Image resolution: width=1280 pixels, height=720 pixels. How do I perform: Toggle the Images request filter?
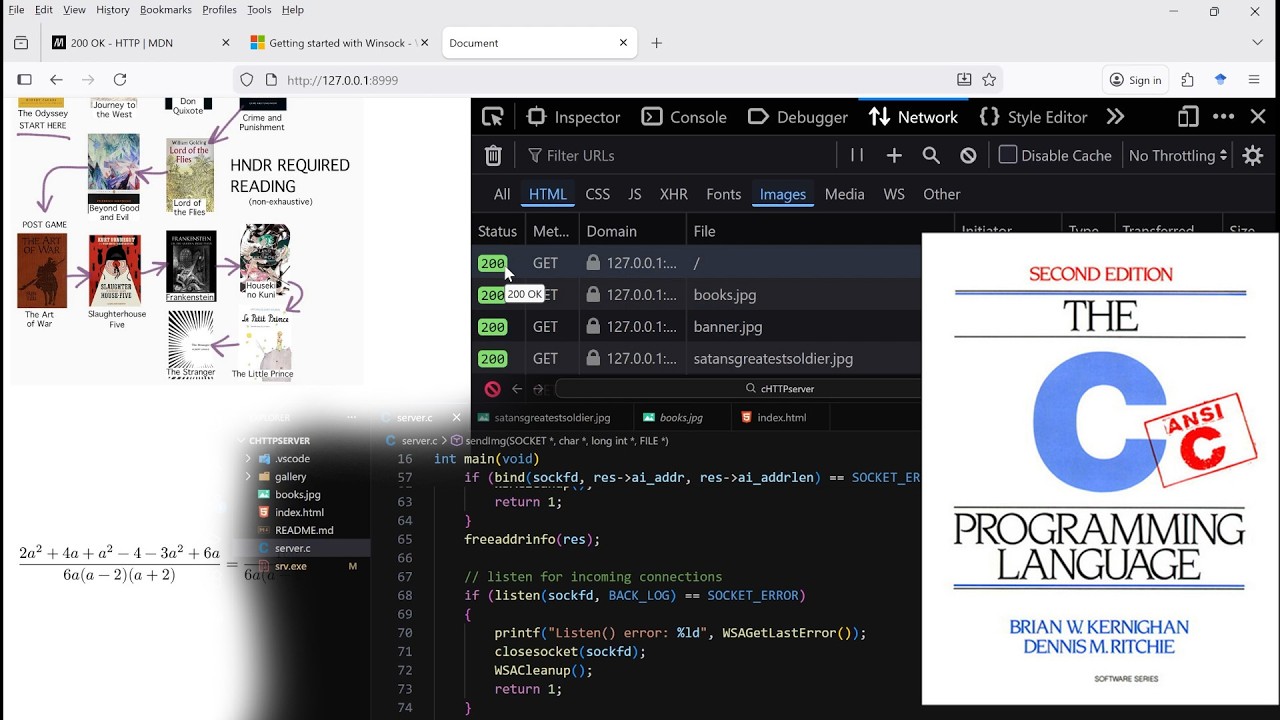pyautogui.click(x=783, y=194)
